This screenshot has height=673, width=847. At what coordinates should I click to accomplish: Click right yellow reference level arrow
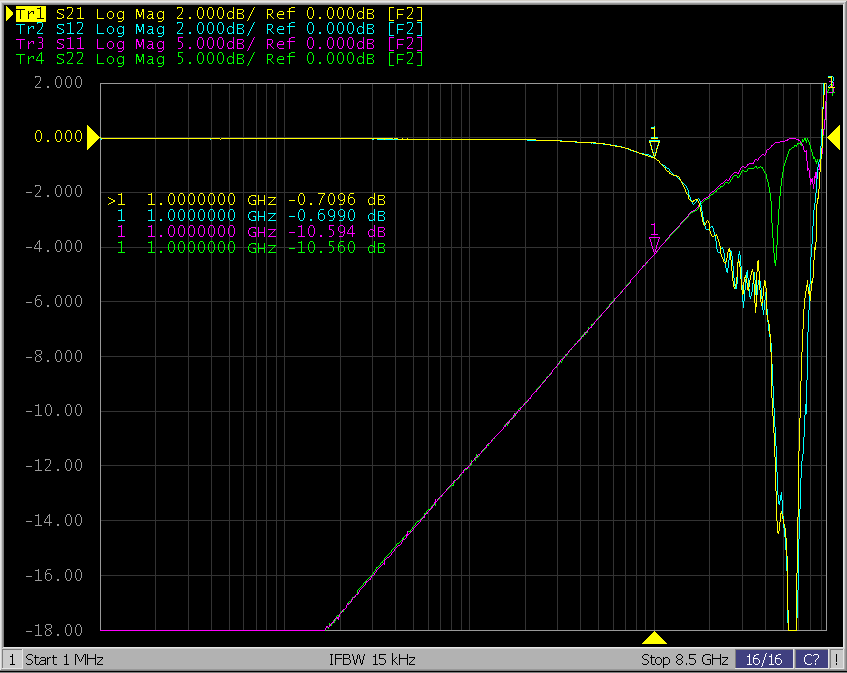tap(832, 138)
